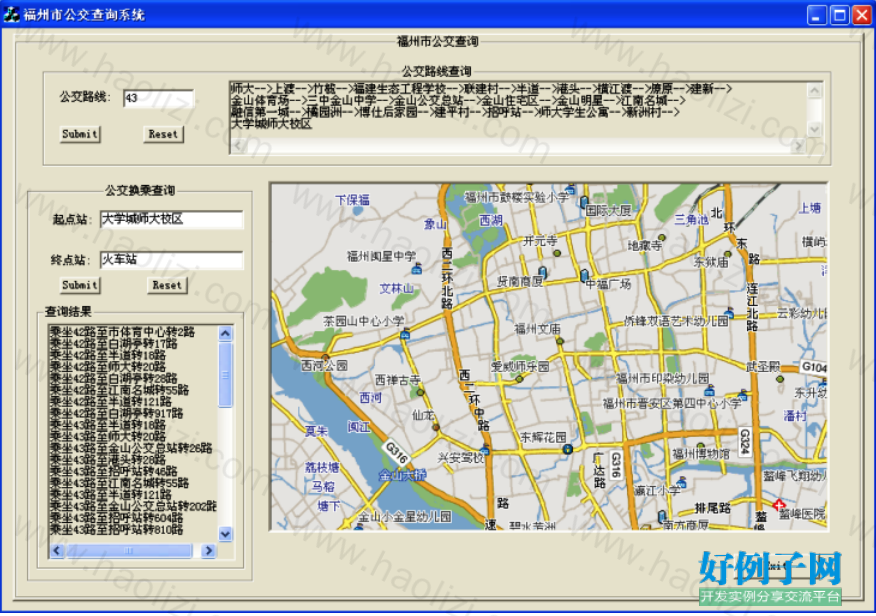Click the 西湖 label on the map
Image resolution: width=876 pixels, height=616 pixels.
pyautogui.click(x=491, y=221)
